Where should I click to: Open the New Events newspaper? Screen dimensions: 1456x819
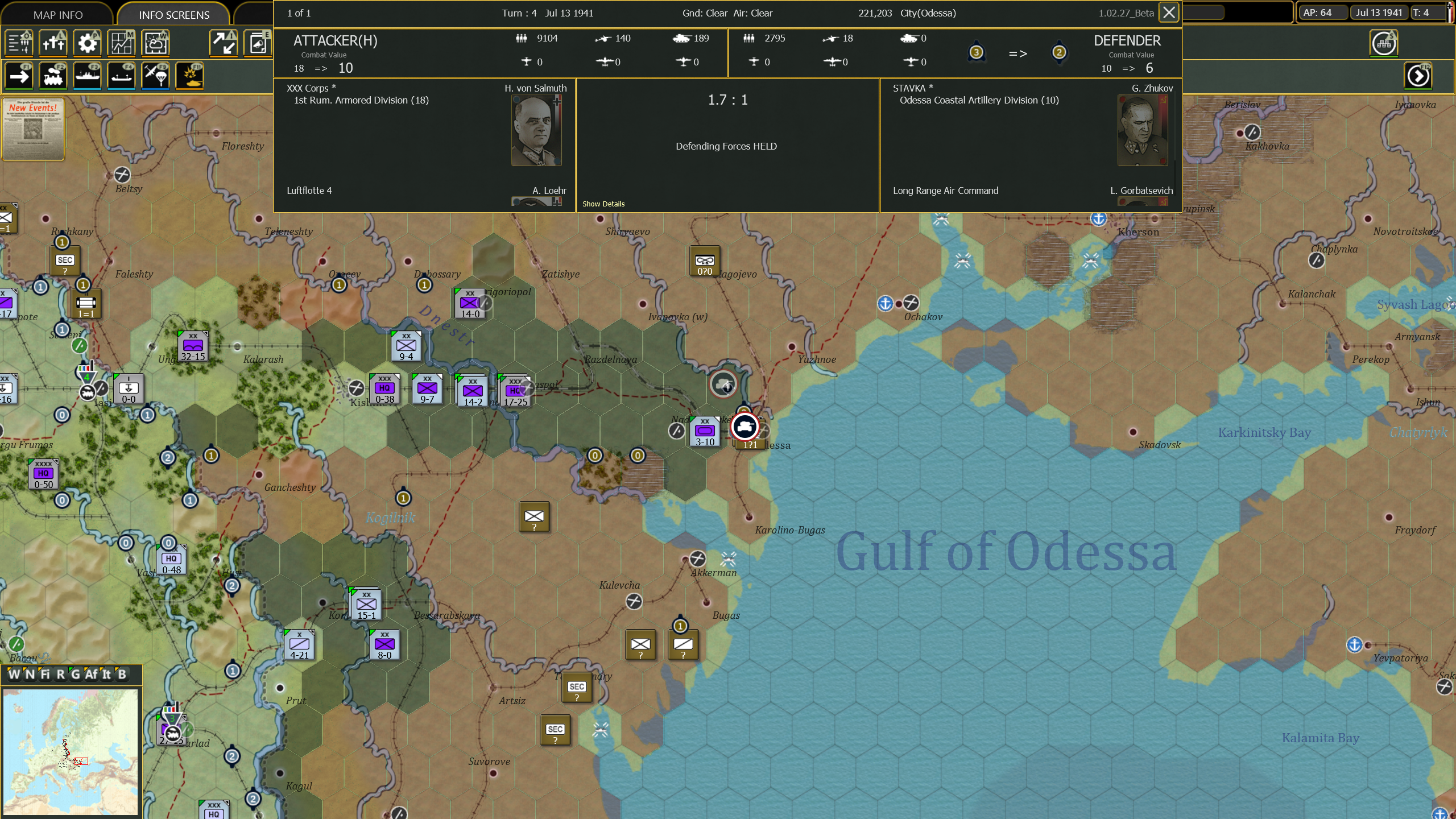pyautogui.click(x=33, y=129)
